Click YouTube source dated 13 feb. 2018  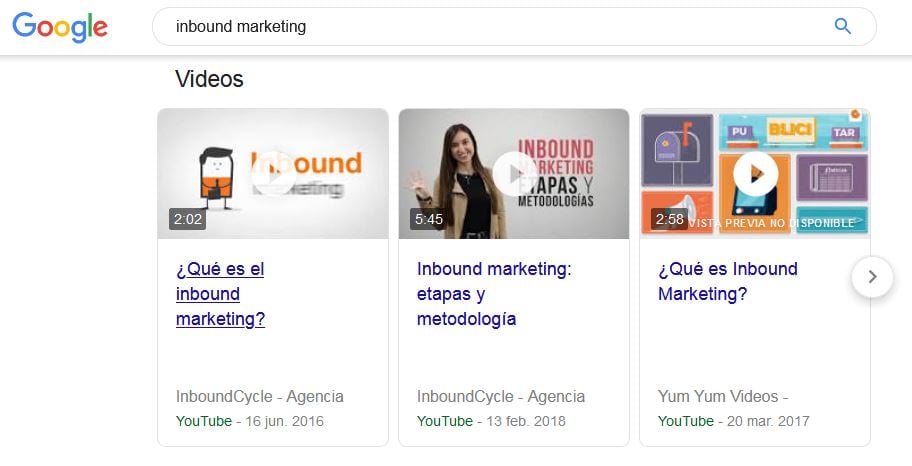[444, 421]
